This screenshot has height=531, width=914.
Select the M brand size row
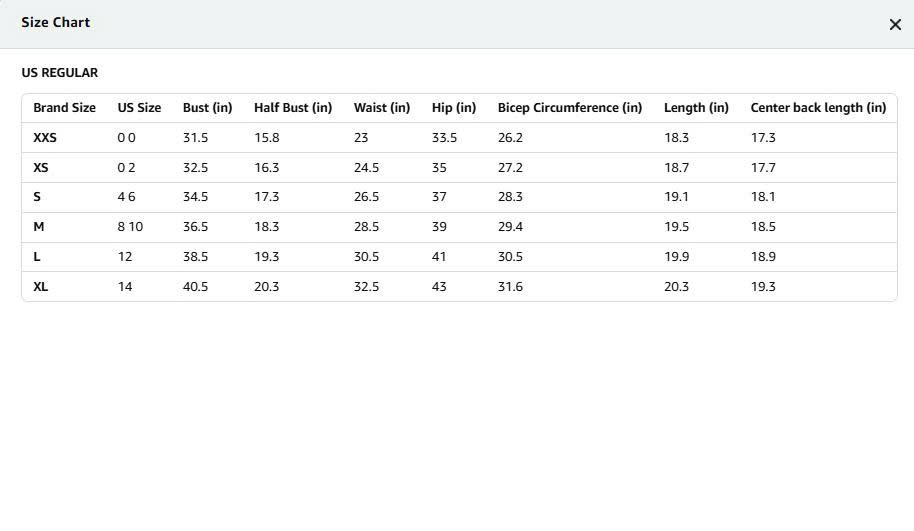[x=39, y=227]
